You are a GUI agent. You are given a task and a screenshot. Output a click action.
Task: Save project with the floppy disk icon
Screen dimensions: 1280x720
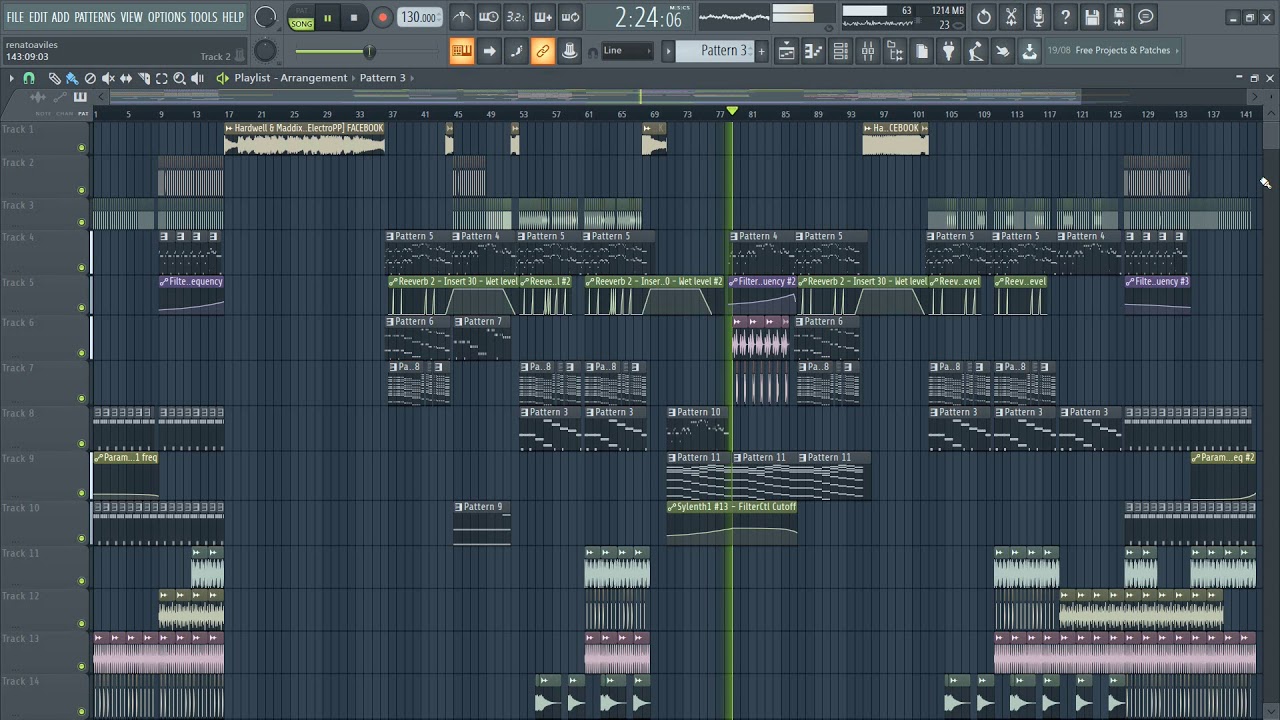click(1092, 16)
